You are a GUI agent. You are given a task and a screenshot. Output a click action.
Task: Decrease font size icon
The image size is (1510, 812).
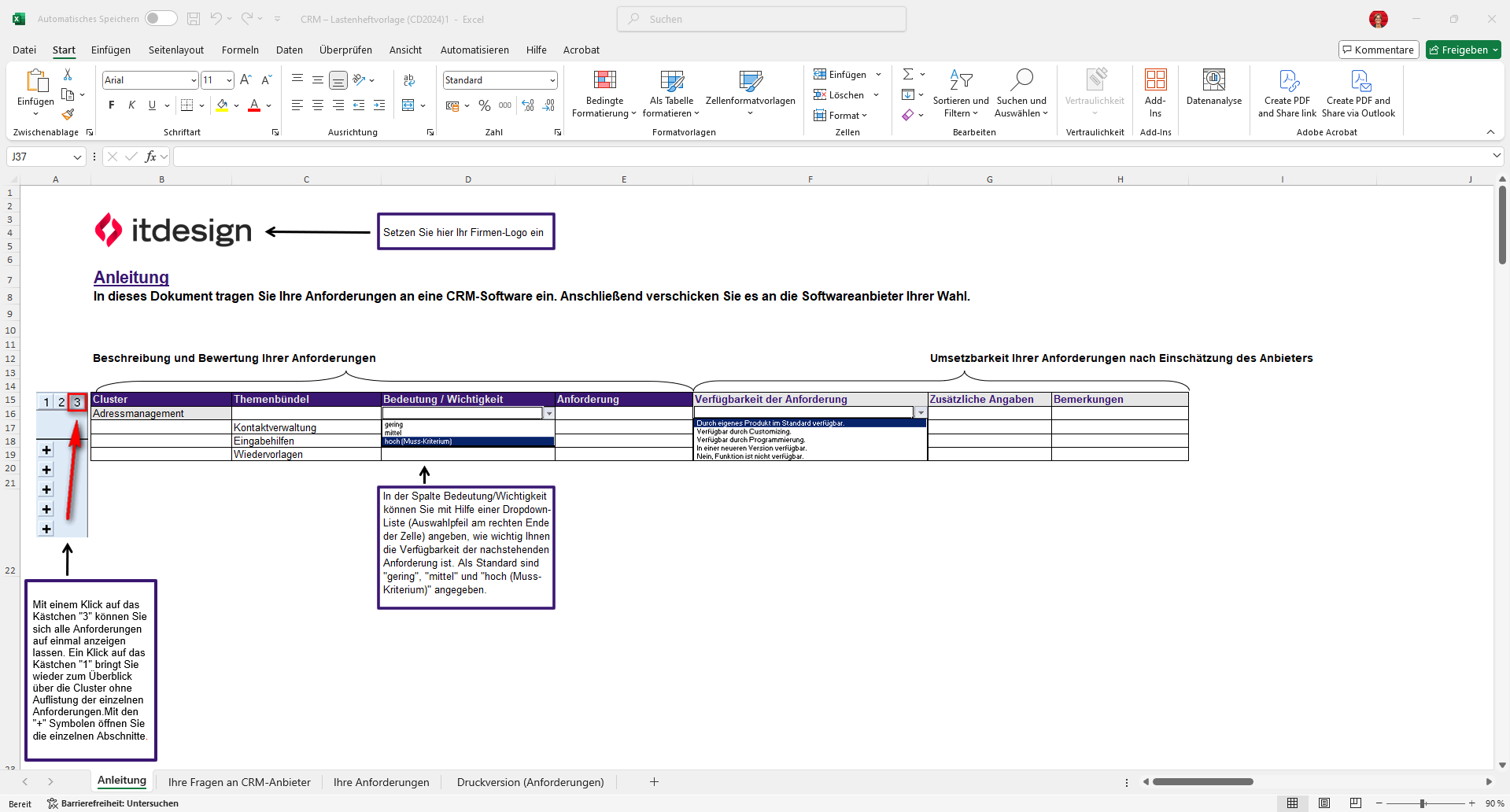266,79
